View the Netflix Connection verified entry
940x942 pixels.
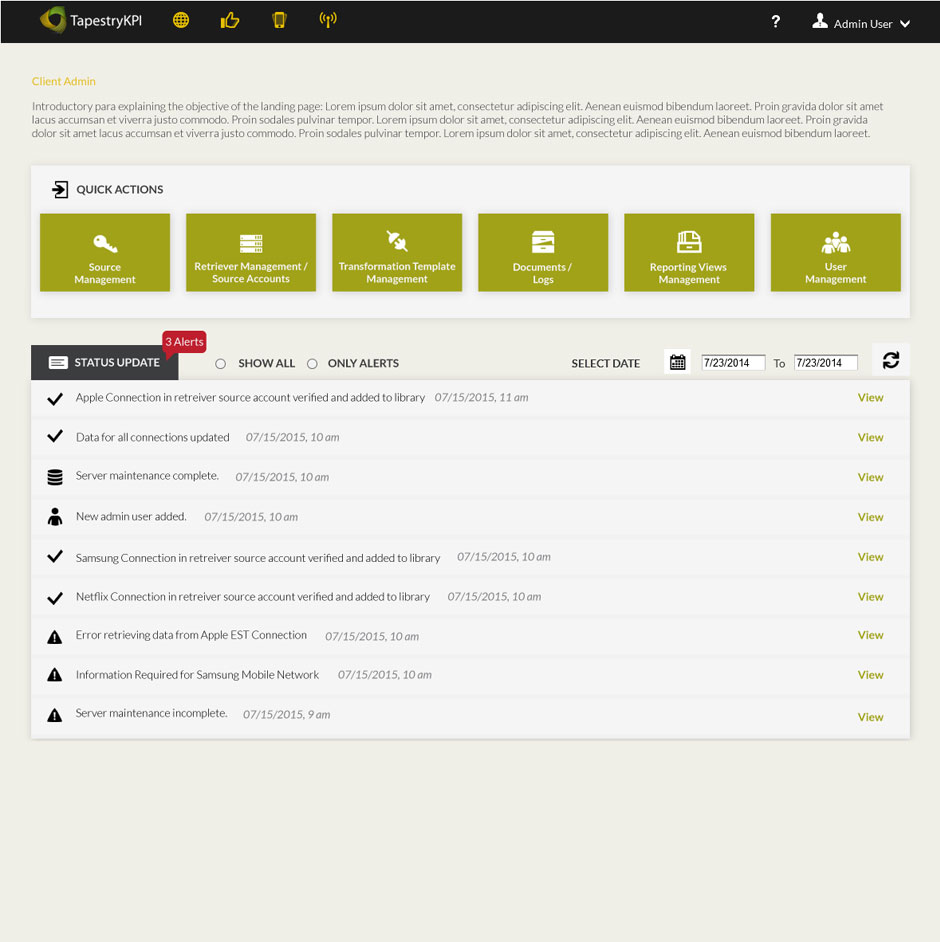[x=870, y=597]
